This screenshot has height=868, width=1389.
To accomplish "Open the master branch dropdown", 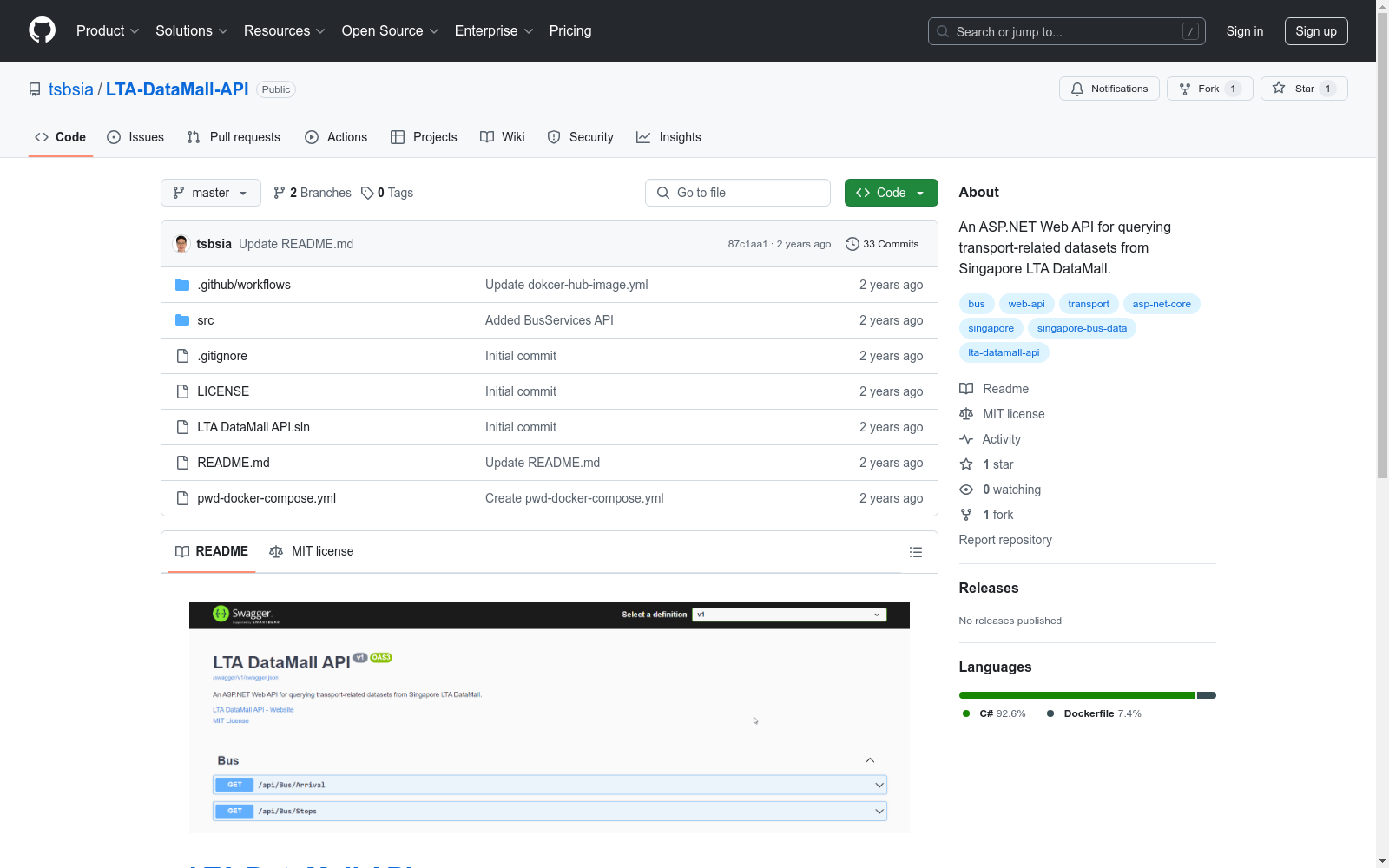I will coord(211,193).
